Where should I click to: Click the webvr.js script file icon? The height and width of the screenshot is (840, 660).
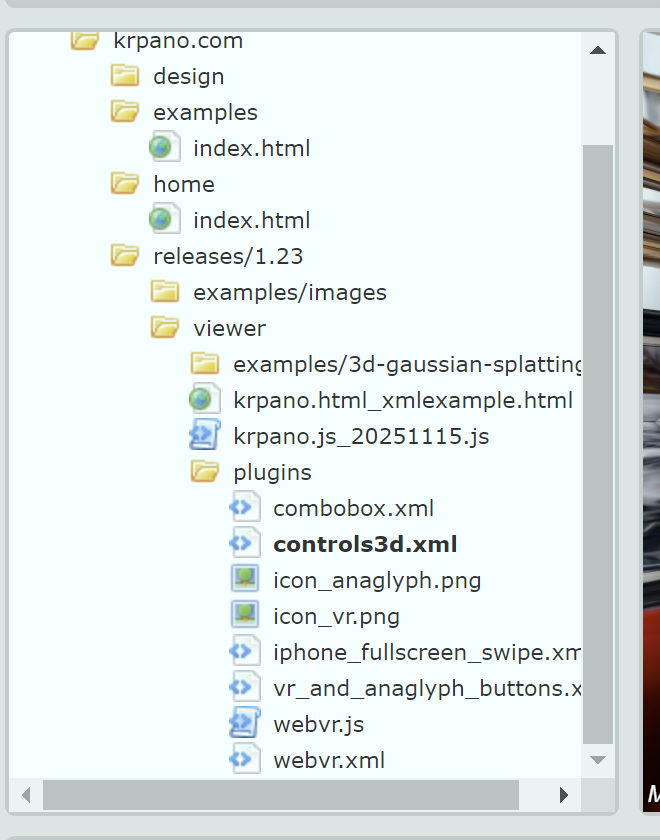pos(245,724)
